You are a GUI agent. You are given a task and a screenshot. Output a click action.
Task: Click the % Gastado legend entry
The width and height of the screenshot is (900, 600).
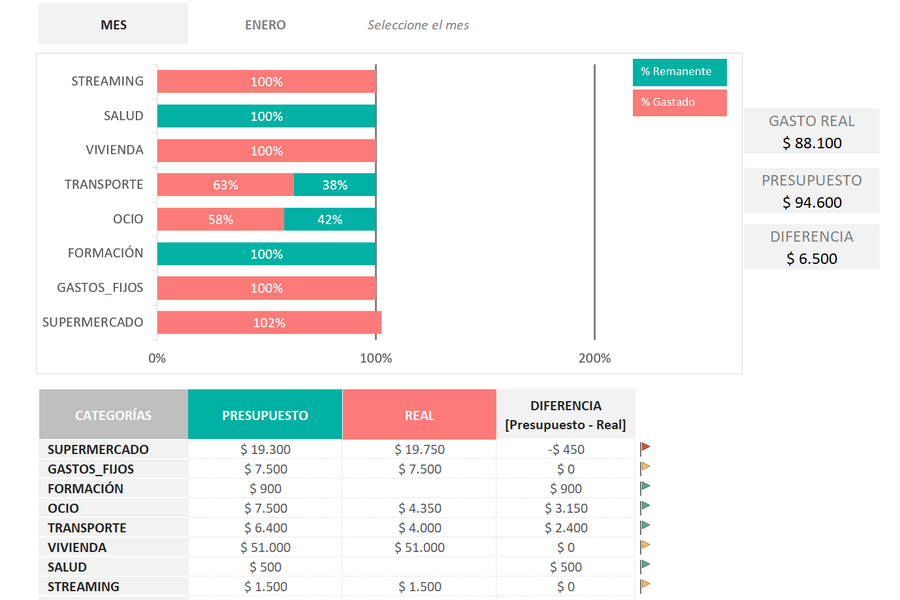(x=679, y=102)
